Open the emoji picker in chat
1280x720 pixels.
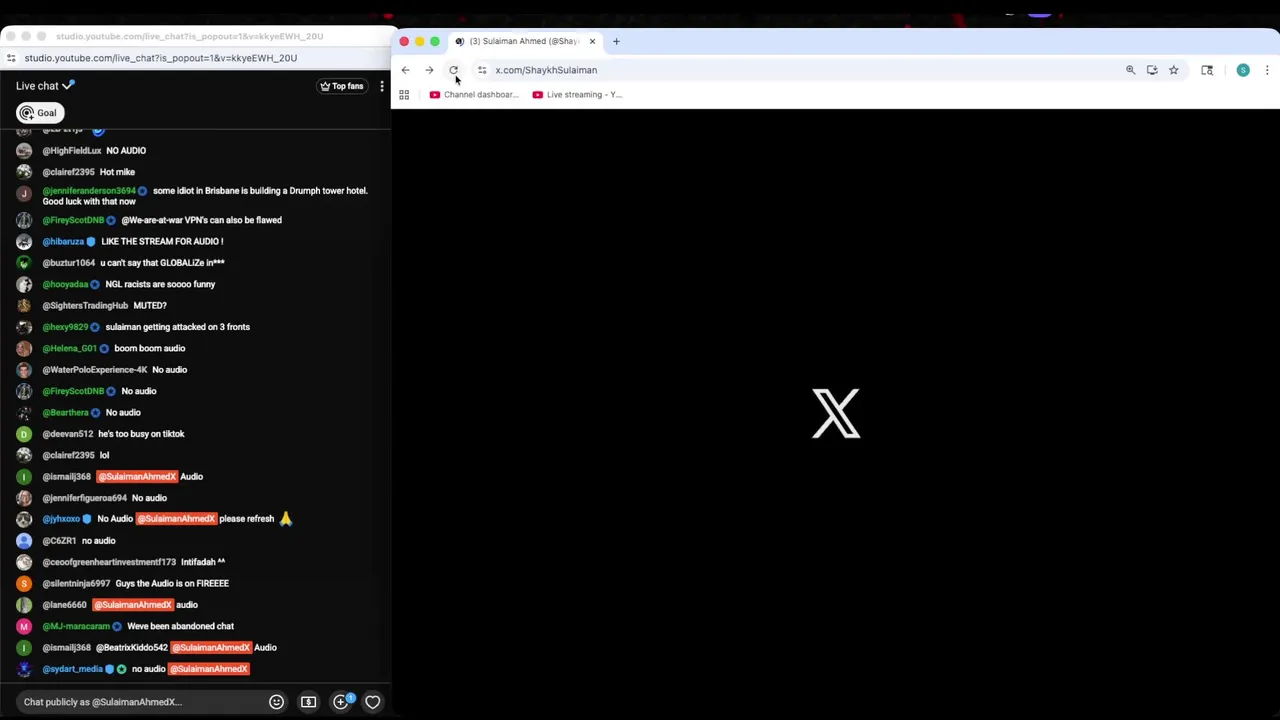(x=276, y=702)
